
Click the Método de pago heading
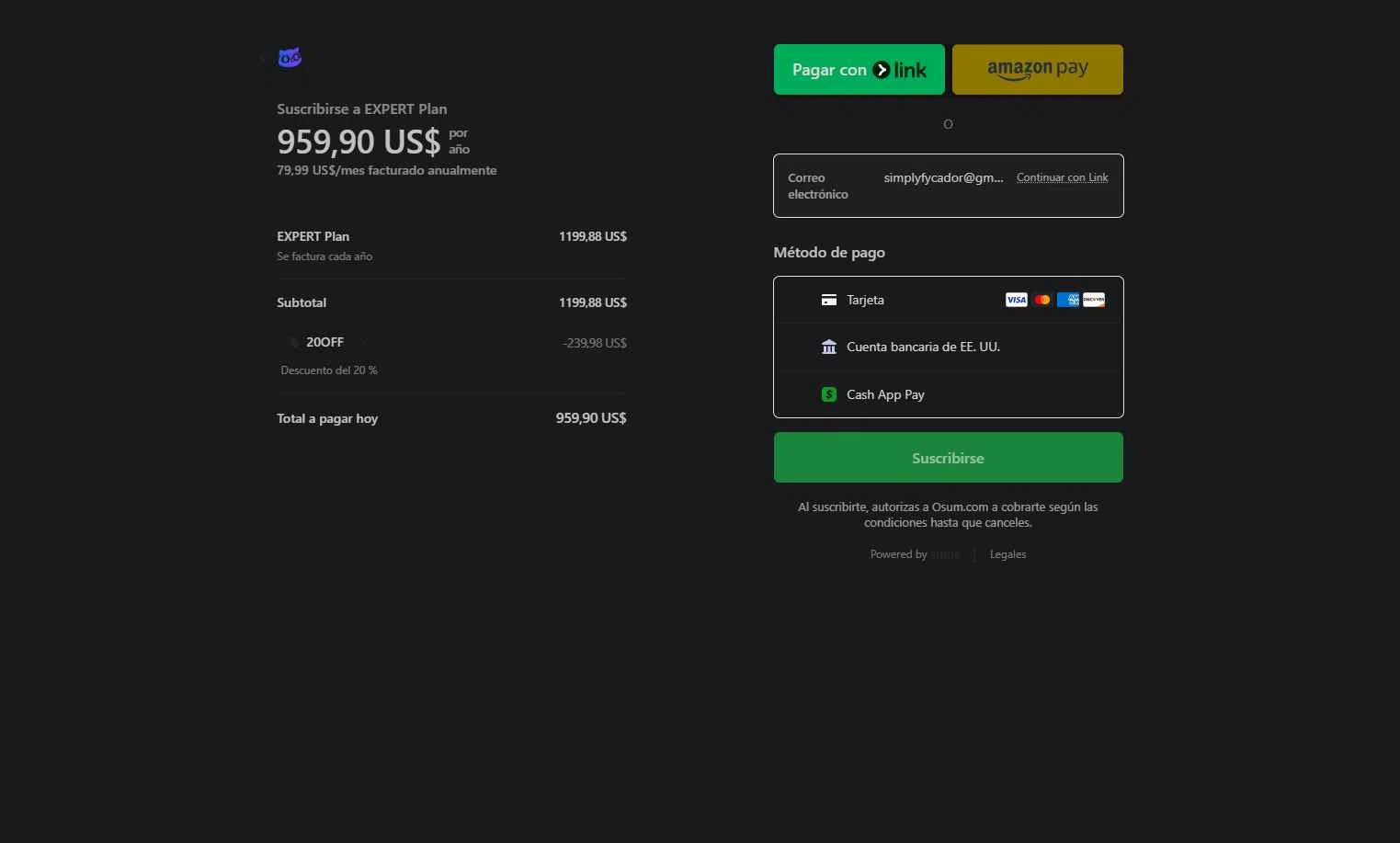tap(829, 252)
